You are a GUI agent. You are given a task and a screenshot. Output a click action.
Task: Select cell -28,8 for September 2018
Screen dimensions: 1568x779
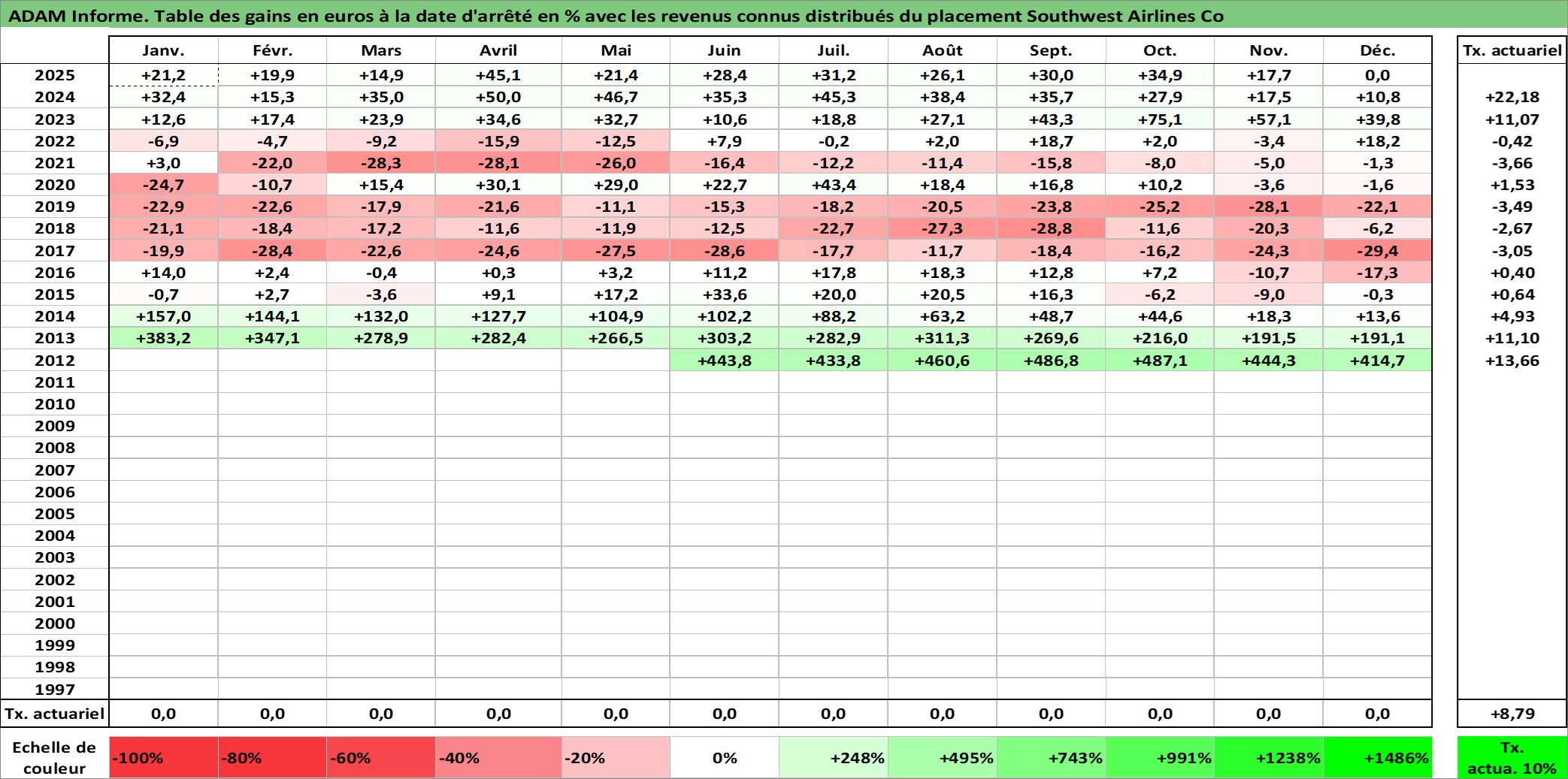(x=1052, y=228)
